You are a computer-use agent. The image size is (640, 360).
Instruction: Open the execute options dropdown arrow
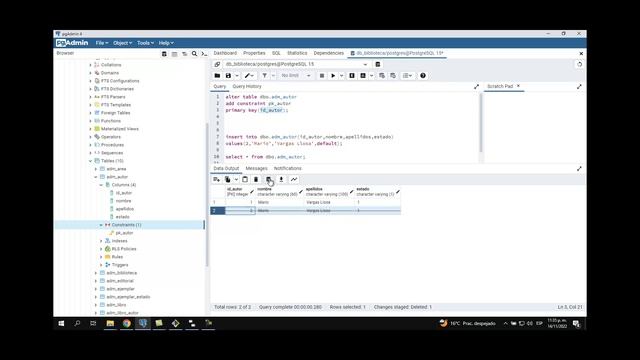point(342,76)
